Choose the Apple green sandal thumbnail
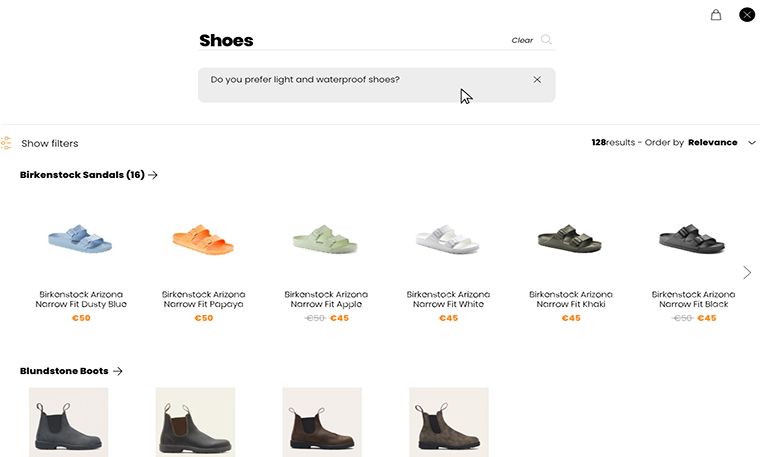This screenshot has height=457, width=760. pos(325,239)
